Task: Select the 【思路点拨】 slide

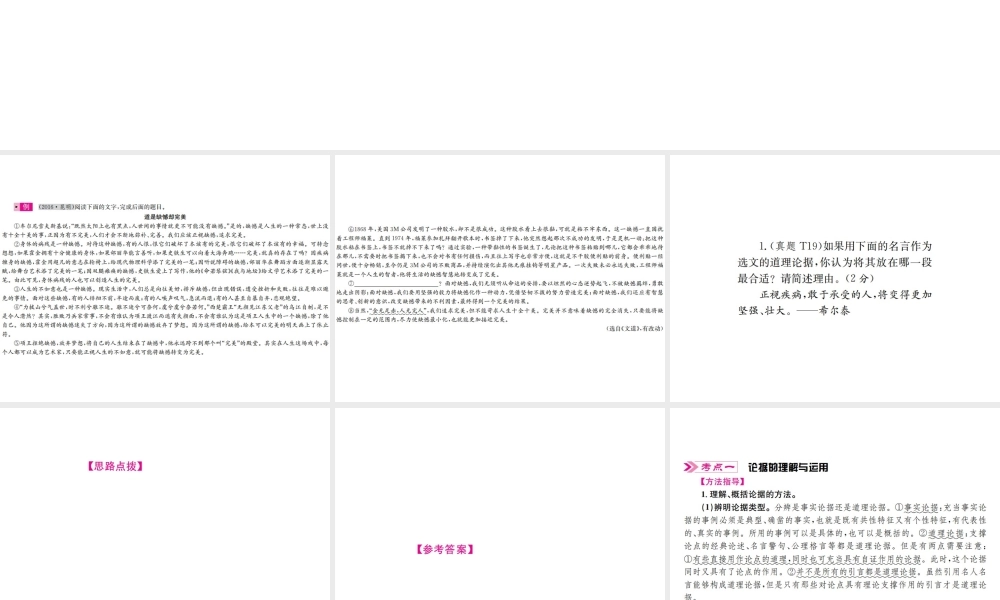Action: click(x=165, y=504)
